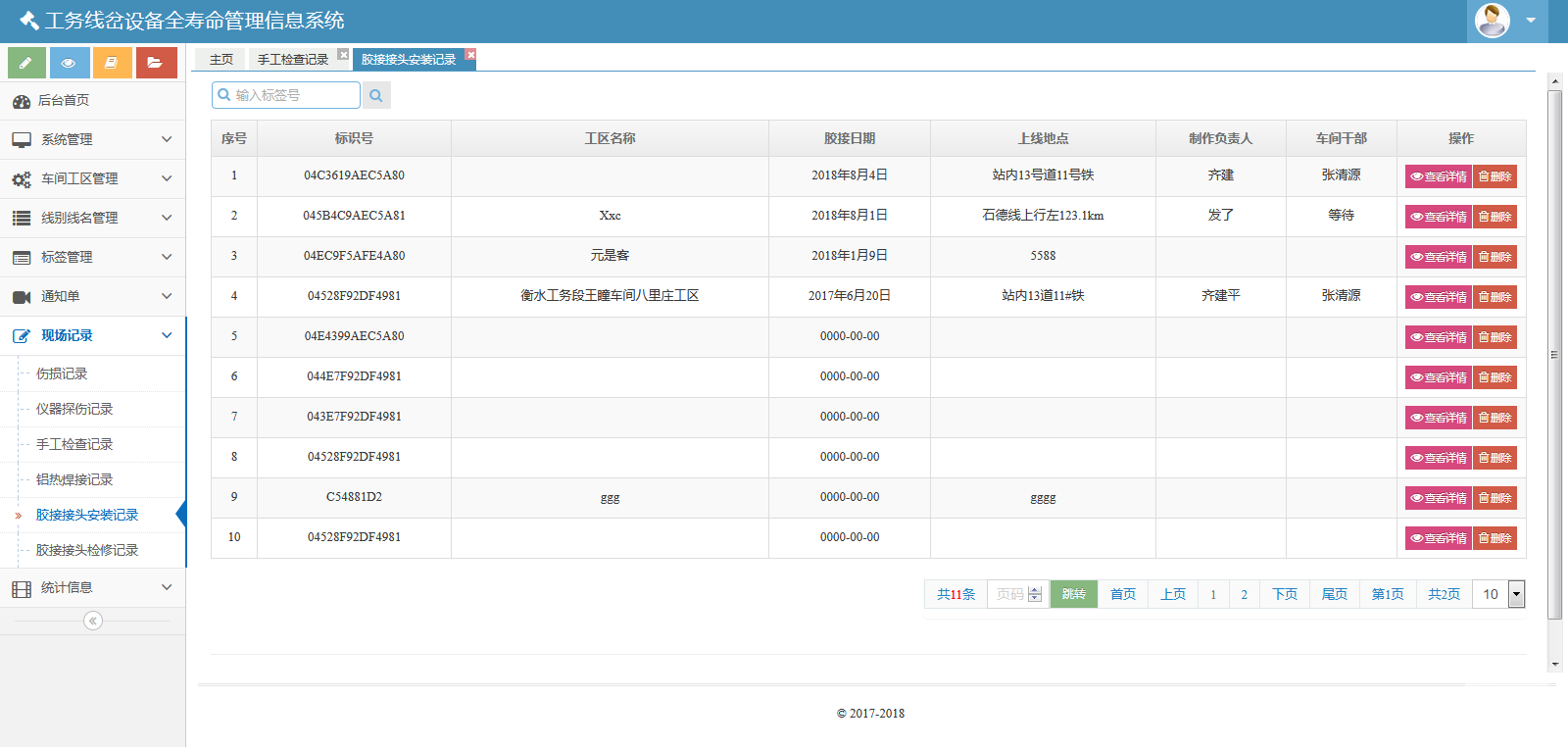Go to the 下页 next page

[1284, 594]
